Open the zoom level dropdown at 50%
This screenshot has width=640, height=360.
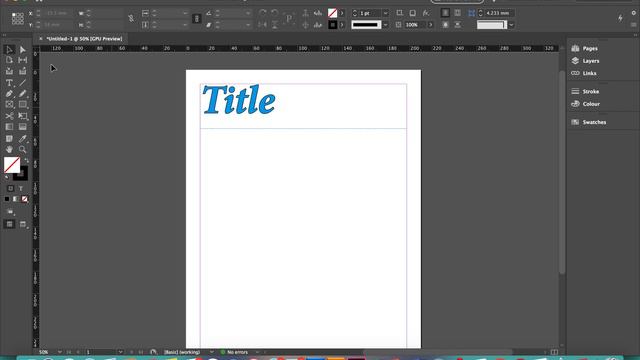(x=60, y=352)
